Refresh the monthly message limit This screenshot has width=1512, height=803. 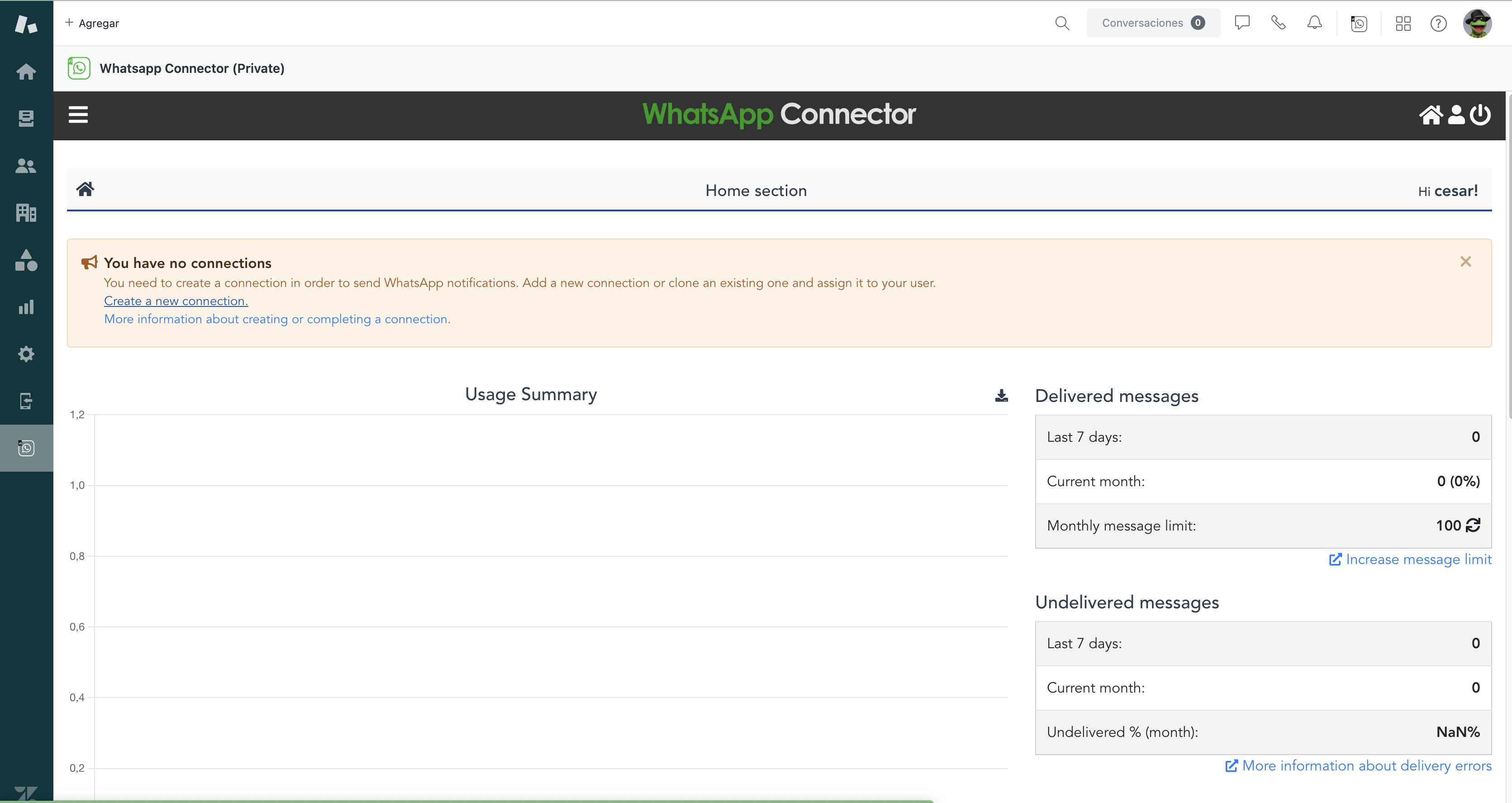(x=1473, y=525)
